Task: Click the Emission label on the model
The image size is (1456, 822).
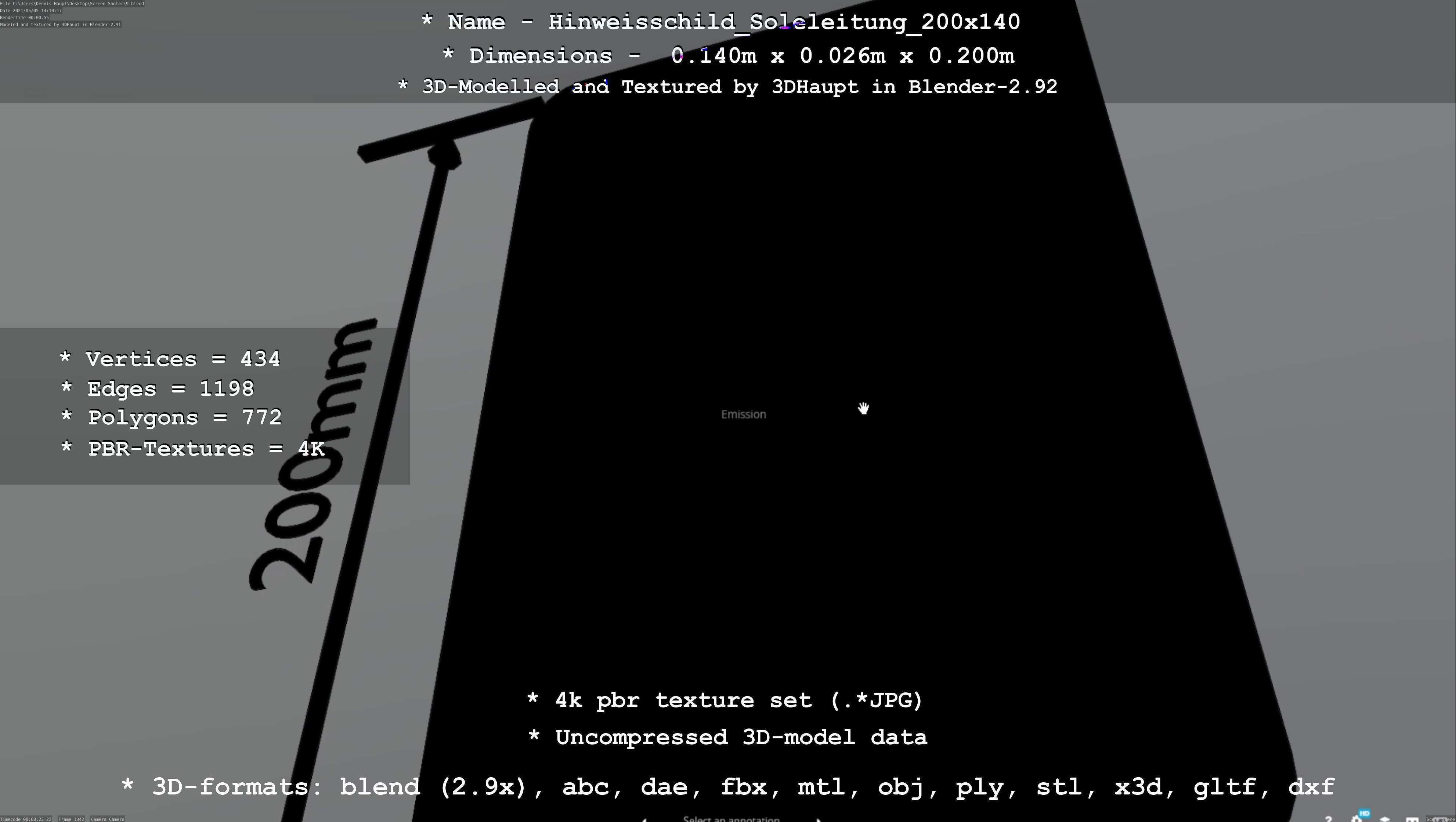Action: [743, 415]
